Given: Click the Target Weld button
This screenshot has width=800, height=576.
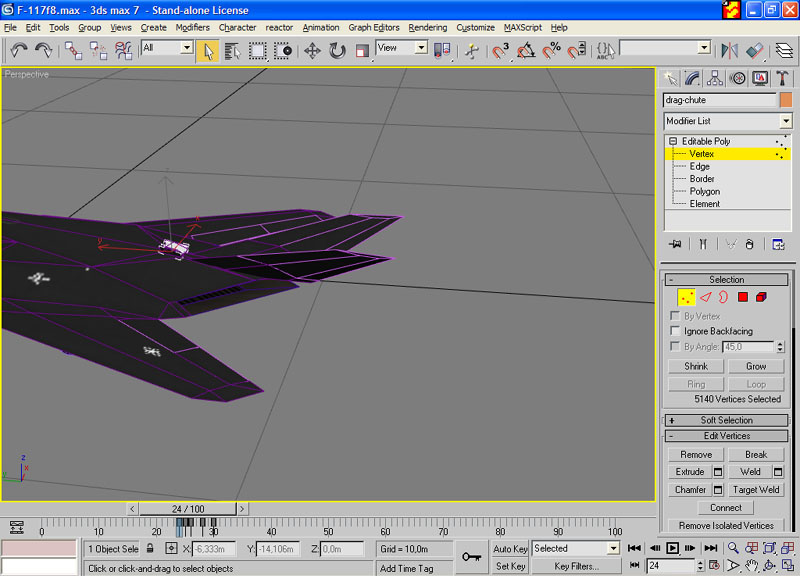Looking at the screenshot, I should (756, 490).
